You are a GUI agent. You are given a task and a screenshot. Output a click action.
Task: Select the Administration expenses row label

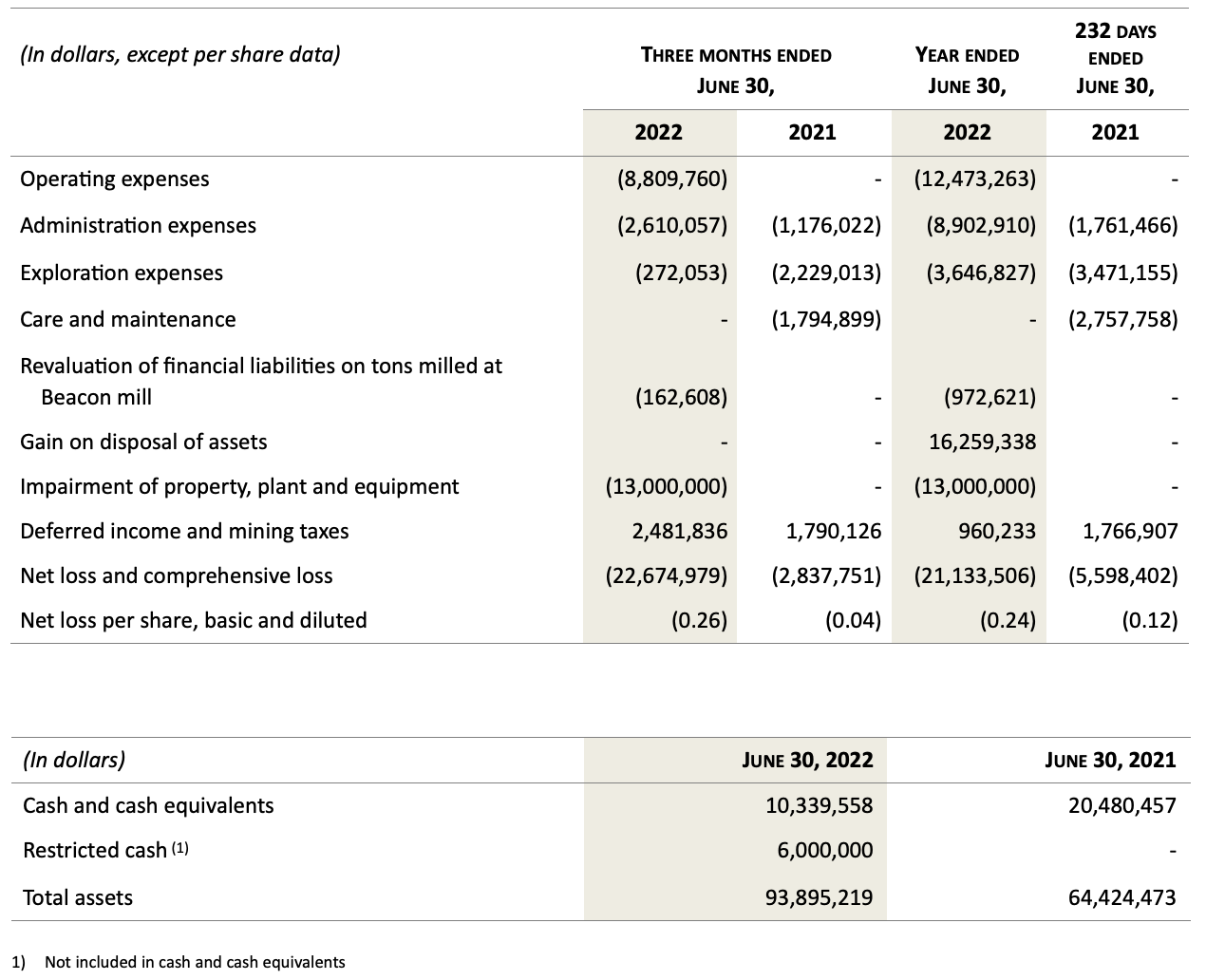138,225
